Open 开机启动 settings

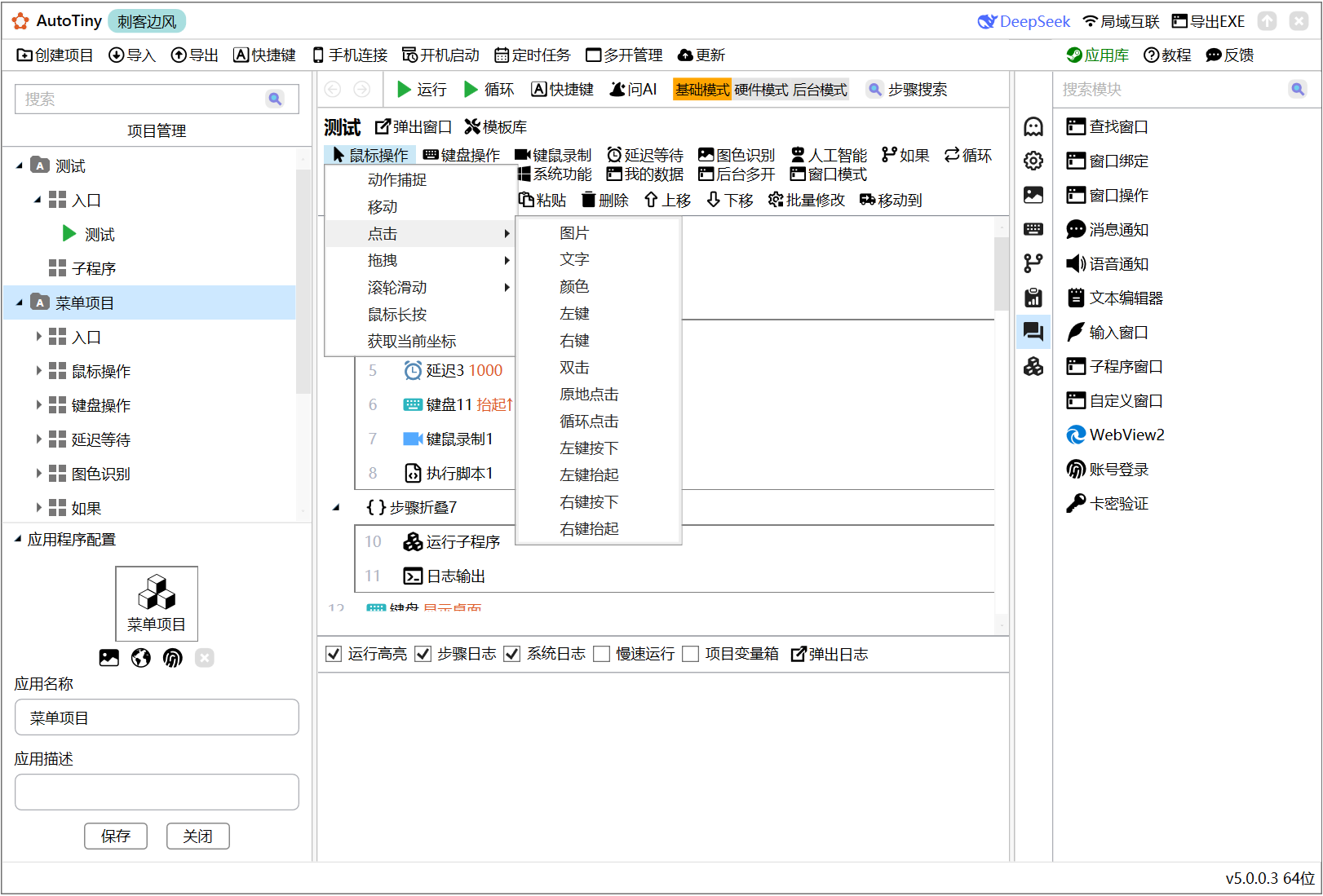click(x=440, y=55)
